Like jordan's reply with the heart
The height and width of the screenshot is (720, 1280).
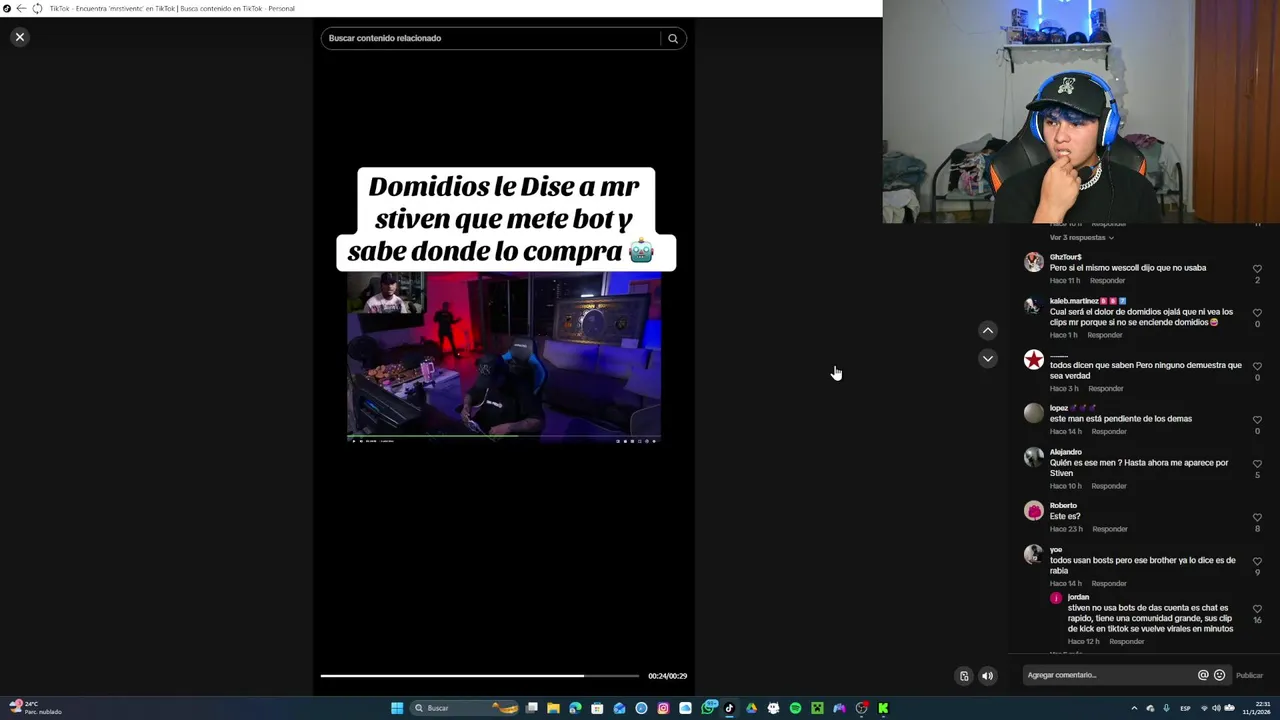coord(1257,609)
